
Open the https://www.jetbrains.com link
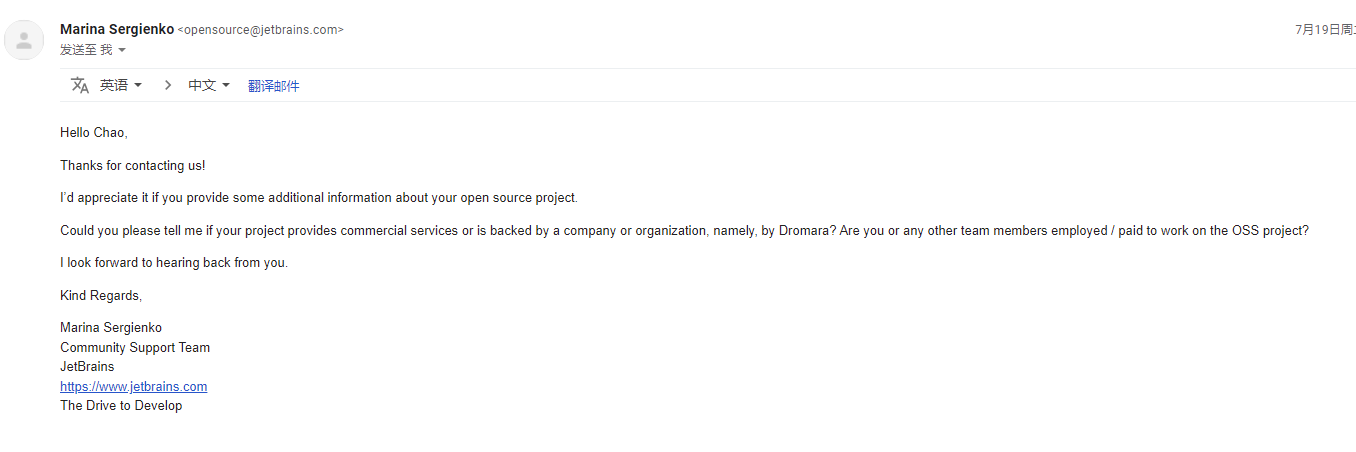134,386
